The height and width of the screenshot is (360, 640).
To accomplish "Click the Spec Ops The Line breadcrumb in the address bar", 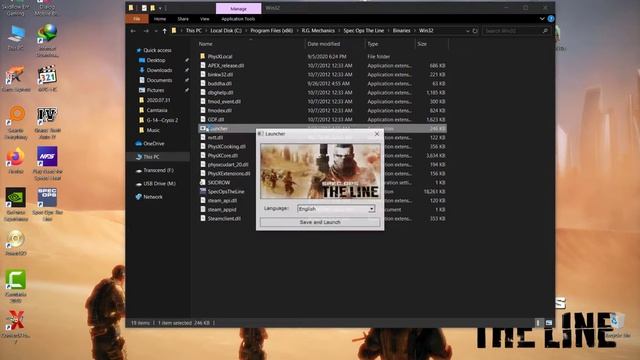I will tap(363, 31).
